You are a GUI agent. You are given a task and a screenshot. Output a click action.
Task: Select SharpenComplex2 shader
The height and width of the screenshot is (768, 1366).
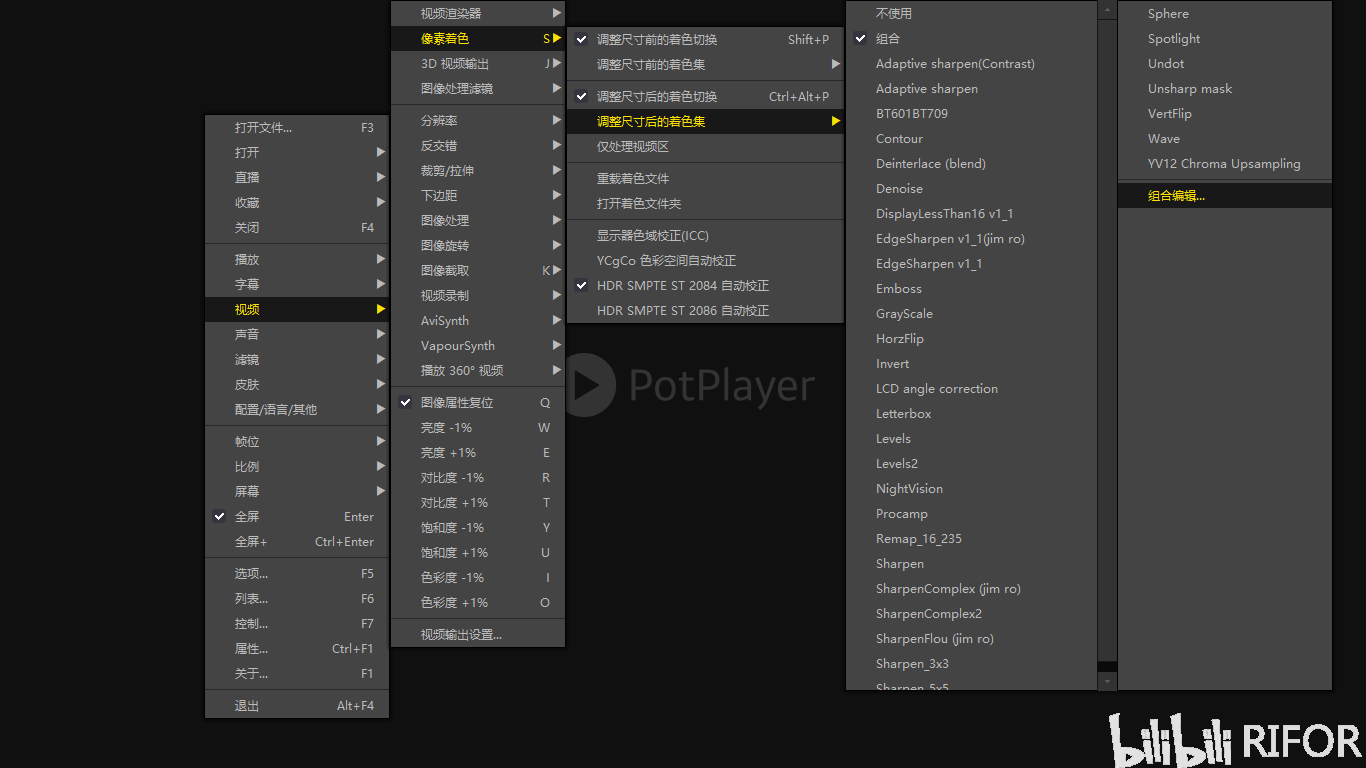[x=971, y=614]
